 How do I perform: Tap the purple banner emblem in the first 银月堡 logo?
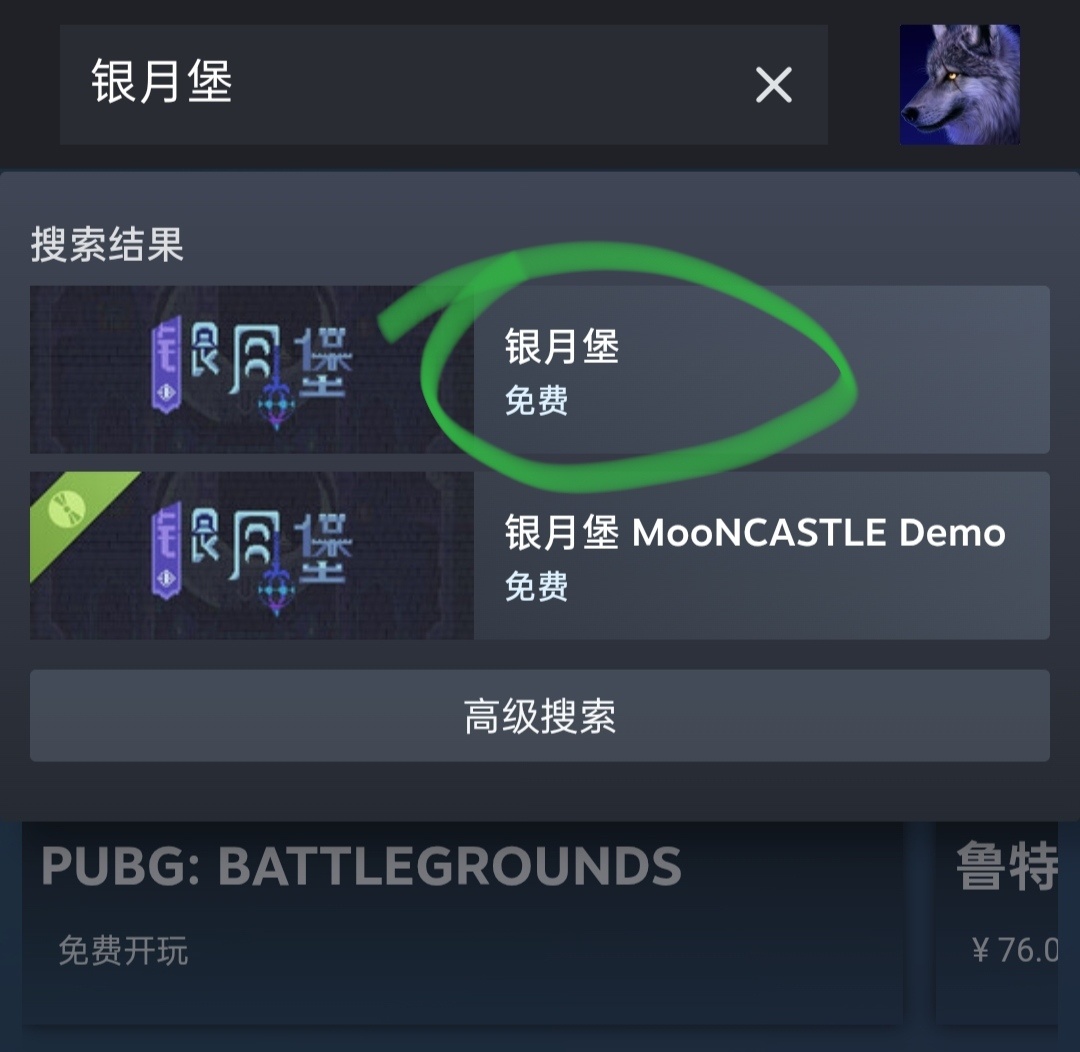click(167, 364)
